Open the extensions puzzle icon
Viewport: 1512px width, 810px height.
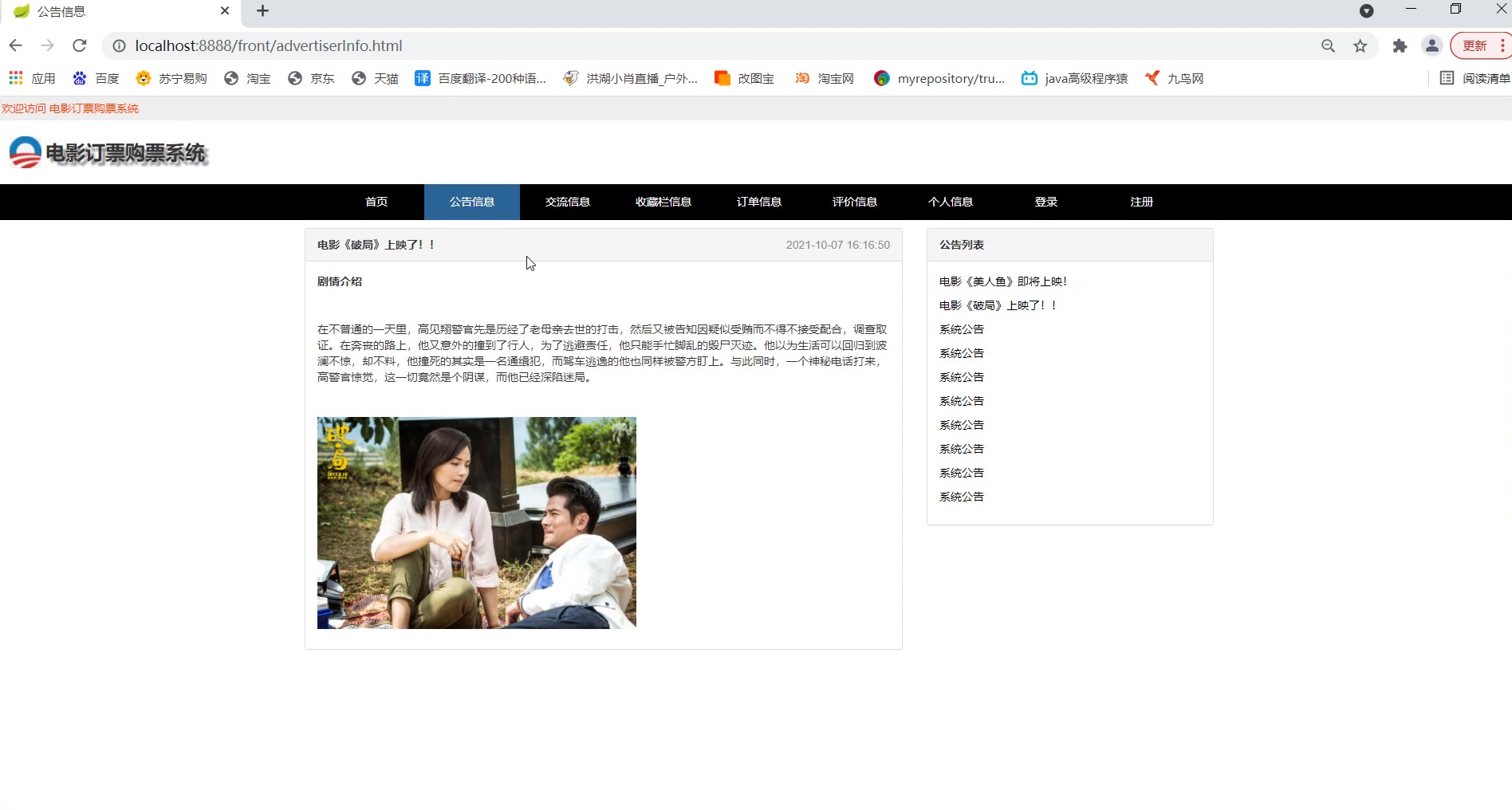1400,46
